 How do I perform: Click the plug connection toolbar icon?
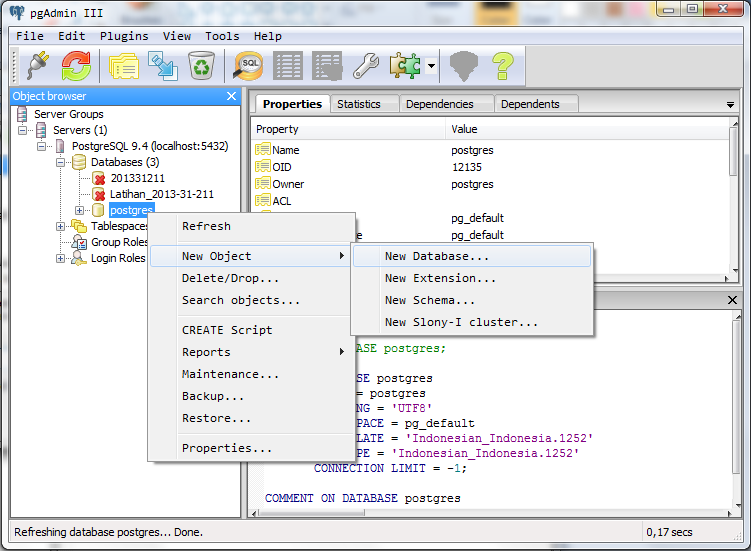tap(37, 66)
